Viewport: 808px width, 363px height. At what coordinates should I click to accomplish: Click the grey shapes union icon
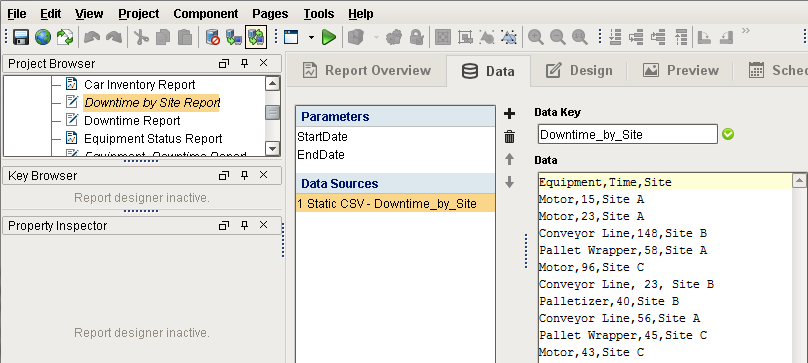click(x=486, y=37)
